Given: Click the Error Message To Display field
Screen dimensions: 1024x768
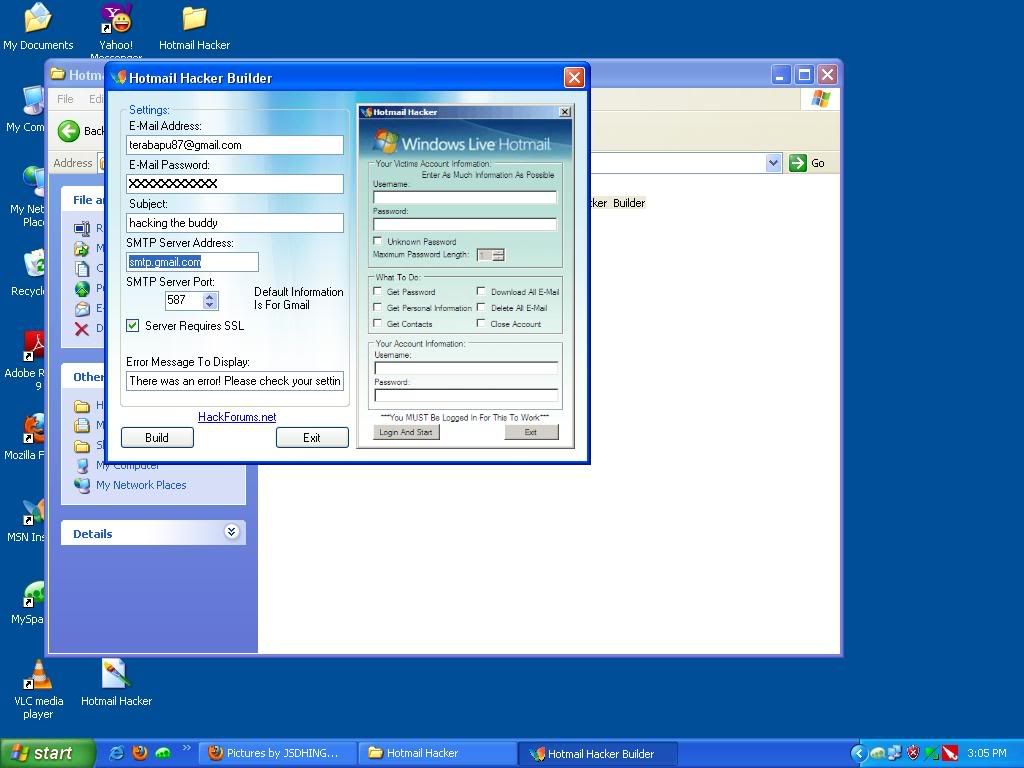Looking at the screenshot, I should pyautogui.click(x=234, y=381).
